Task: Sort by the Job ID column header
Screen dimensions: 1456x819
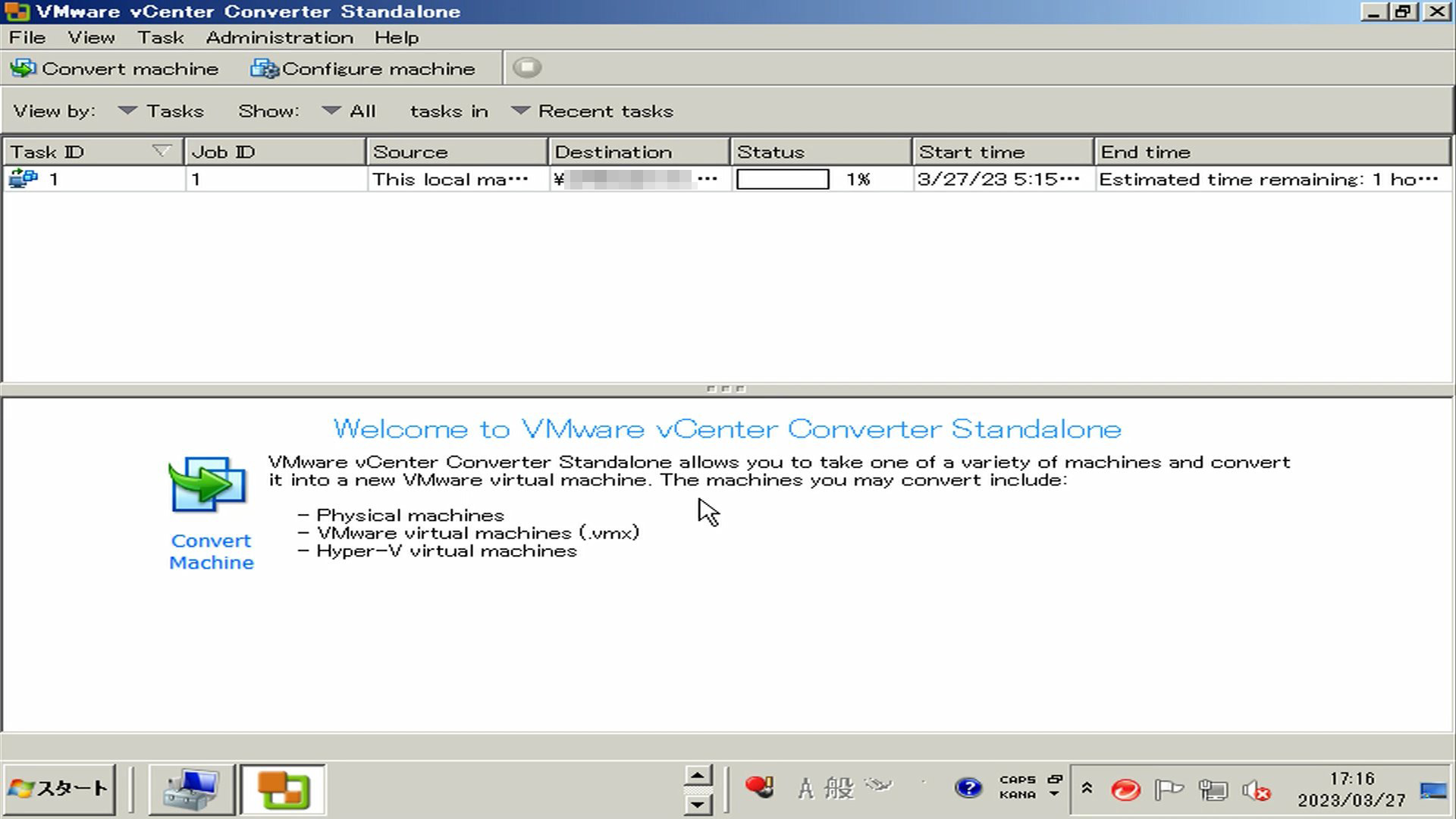Action: coord(275,152)
